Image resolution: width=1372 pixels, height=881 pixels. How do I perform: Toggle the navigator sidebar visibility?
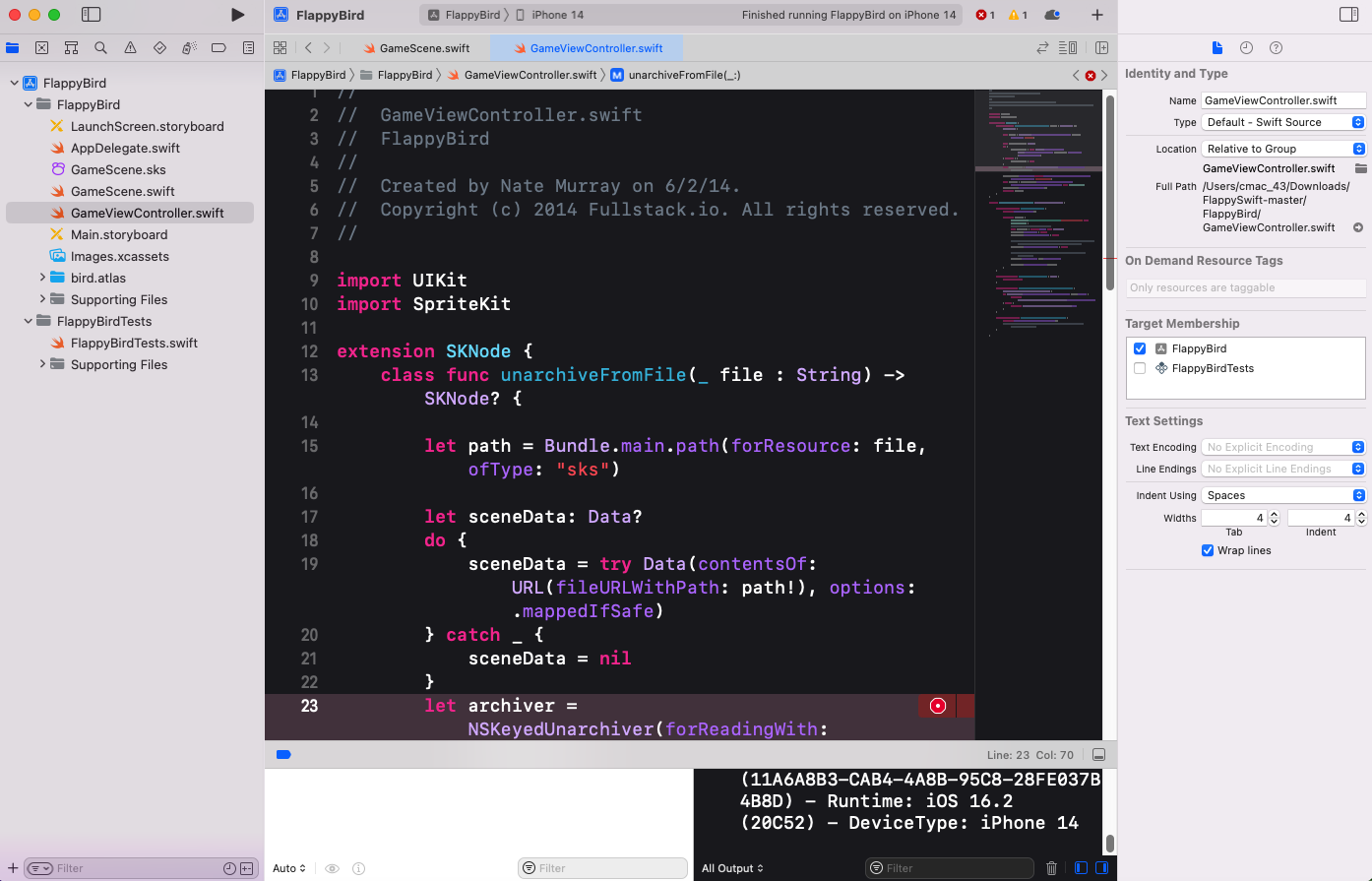(91, 15)
